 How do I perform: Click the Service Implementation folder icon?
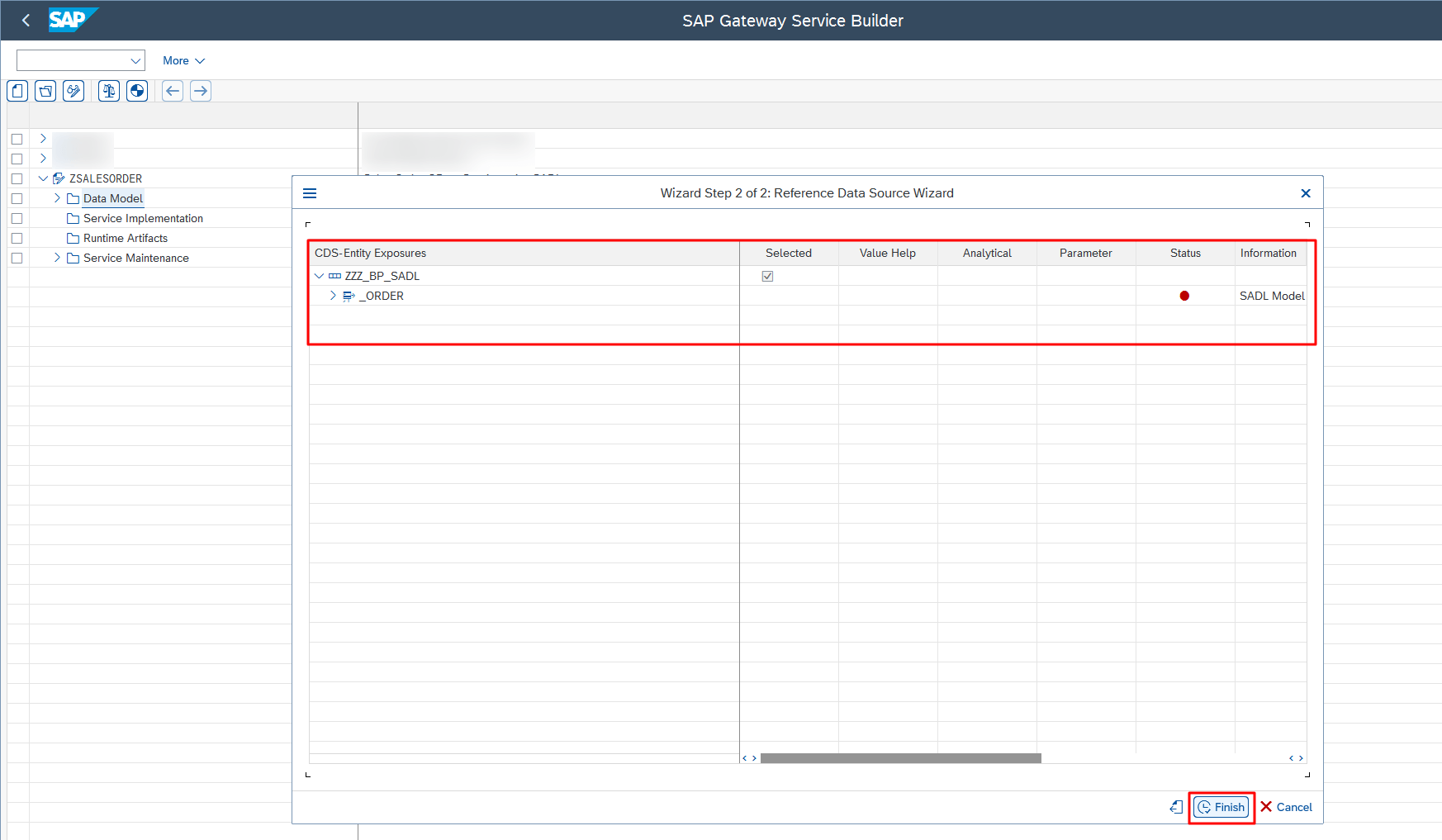[73, 218]
